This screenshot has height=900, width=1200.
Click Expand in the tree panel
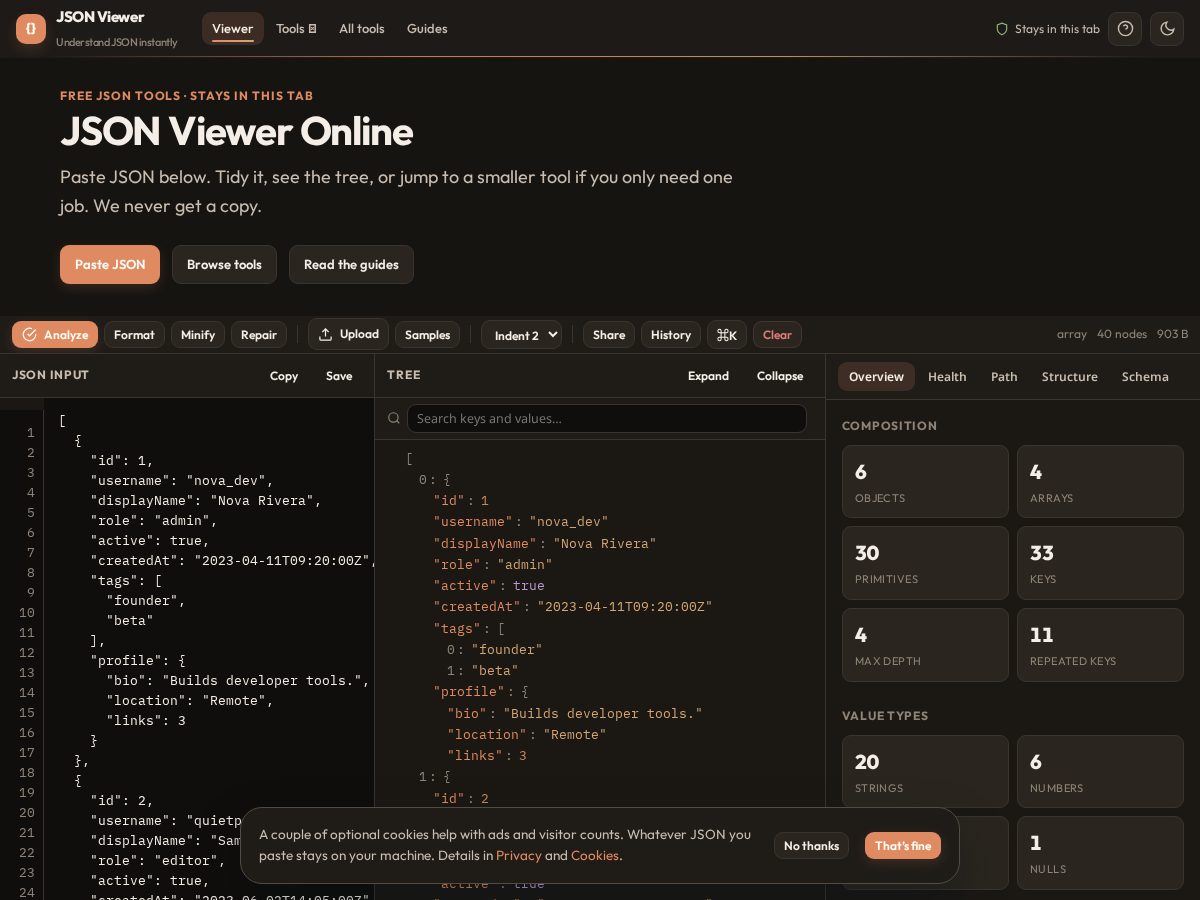click(708, 376)
